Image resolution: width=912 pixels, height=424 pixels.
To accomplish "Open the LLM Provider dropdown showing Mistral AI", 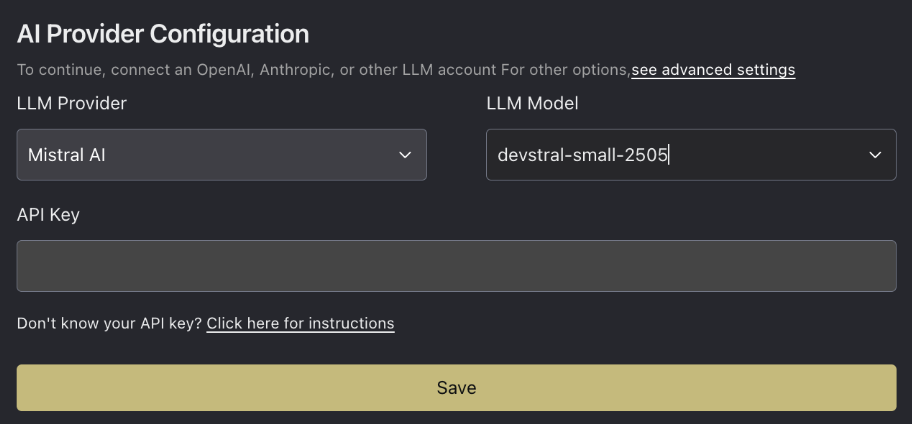I will [221, 155].
